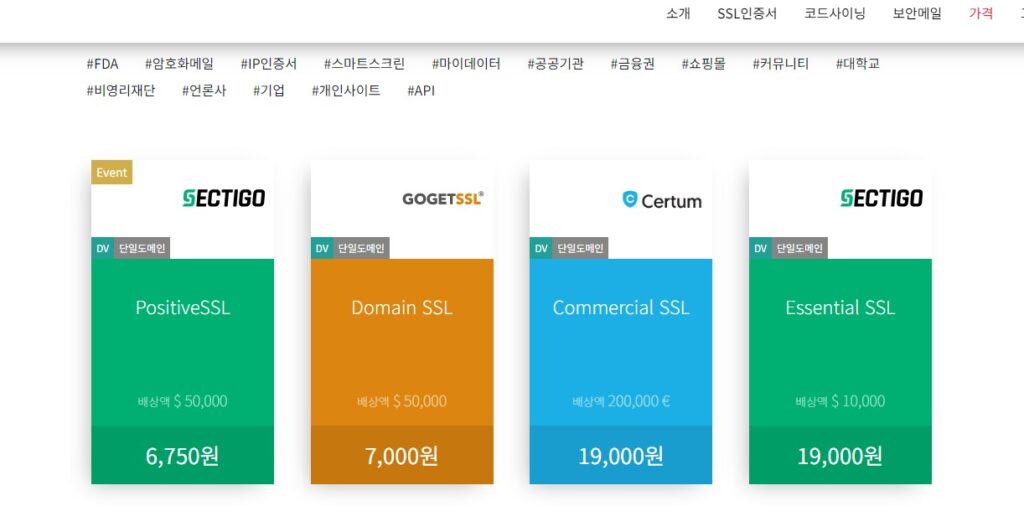Click the 6,750원 price
The width and height of the screenshot is (1024, 506).
[182, 456]
